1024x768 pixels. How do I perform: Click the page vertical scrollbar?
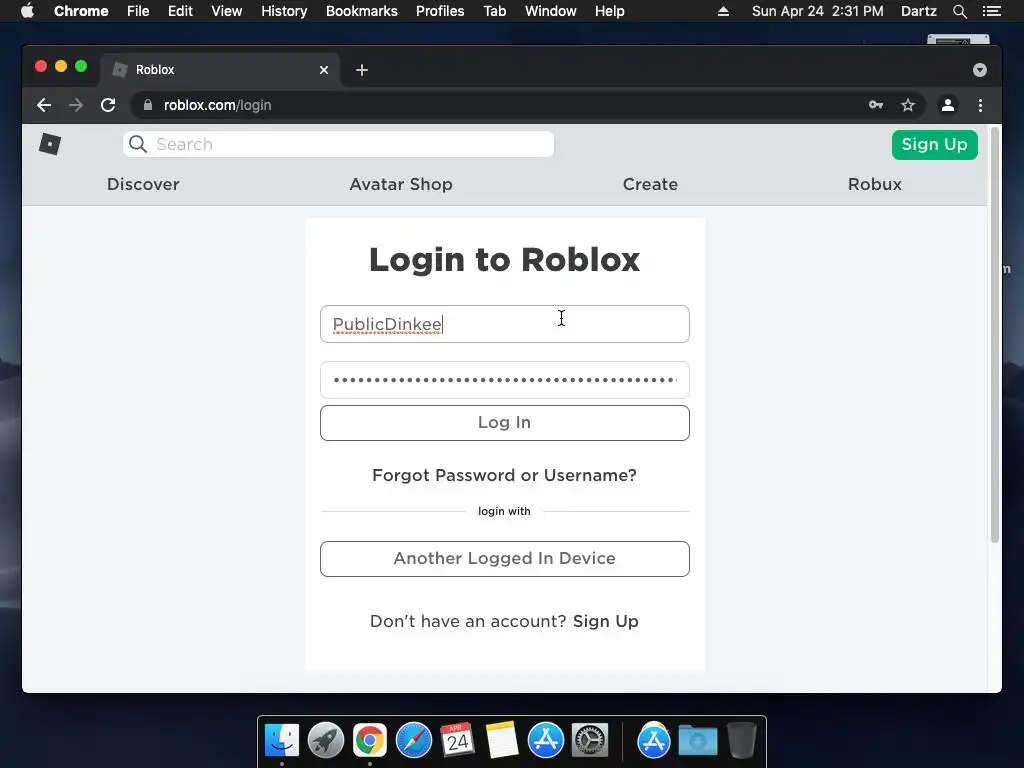(995, 335)
